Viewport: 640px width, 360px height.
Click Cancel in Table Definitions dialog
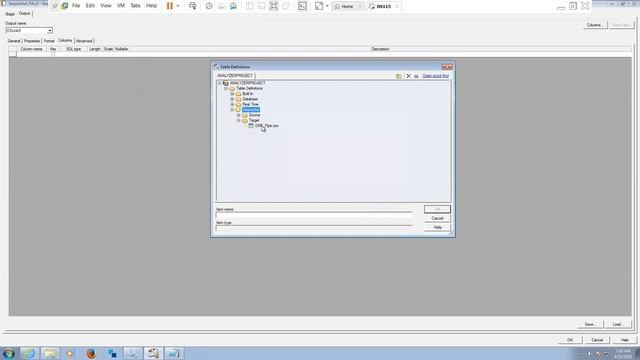tap(437, 218)
